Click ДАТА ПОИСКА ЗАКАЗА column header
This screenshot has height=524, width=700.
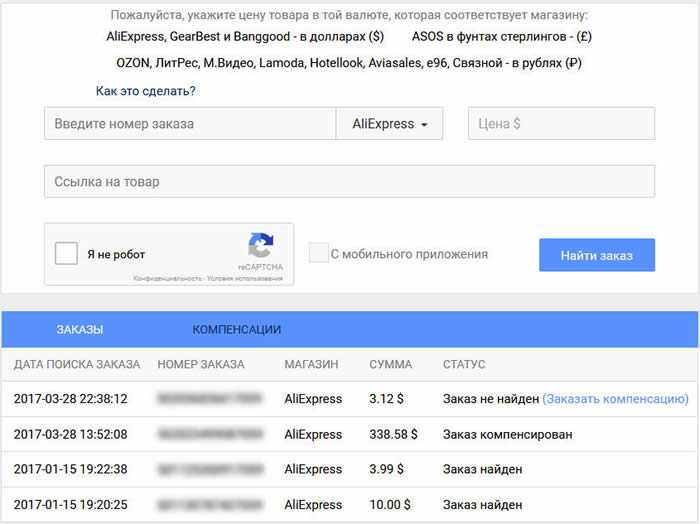(77, 364)
